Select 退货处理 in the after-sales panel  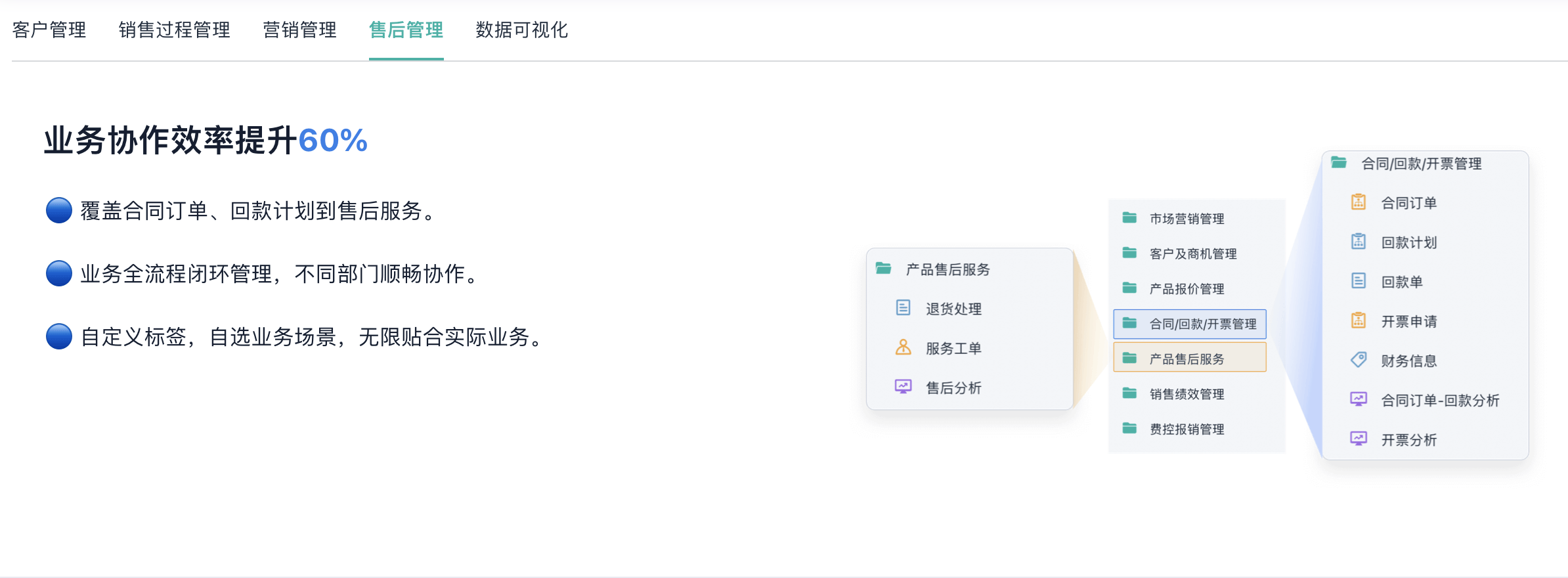[x=953, y=309]
